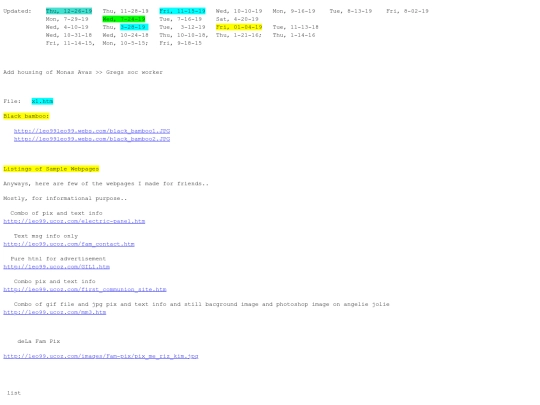Viewport: 540px width, 405px height.
Task: Click the 'Wed, 4-10-19' date
Action: (67, 27)
